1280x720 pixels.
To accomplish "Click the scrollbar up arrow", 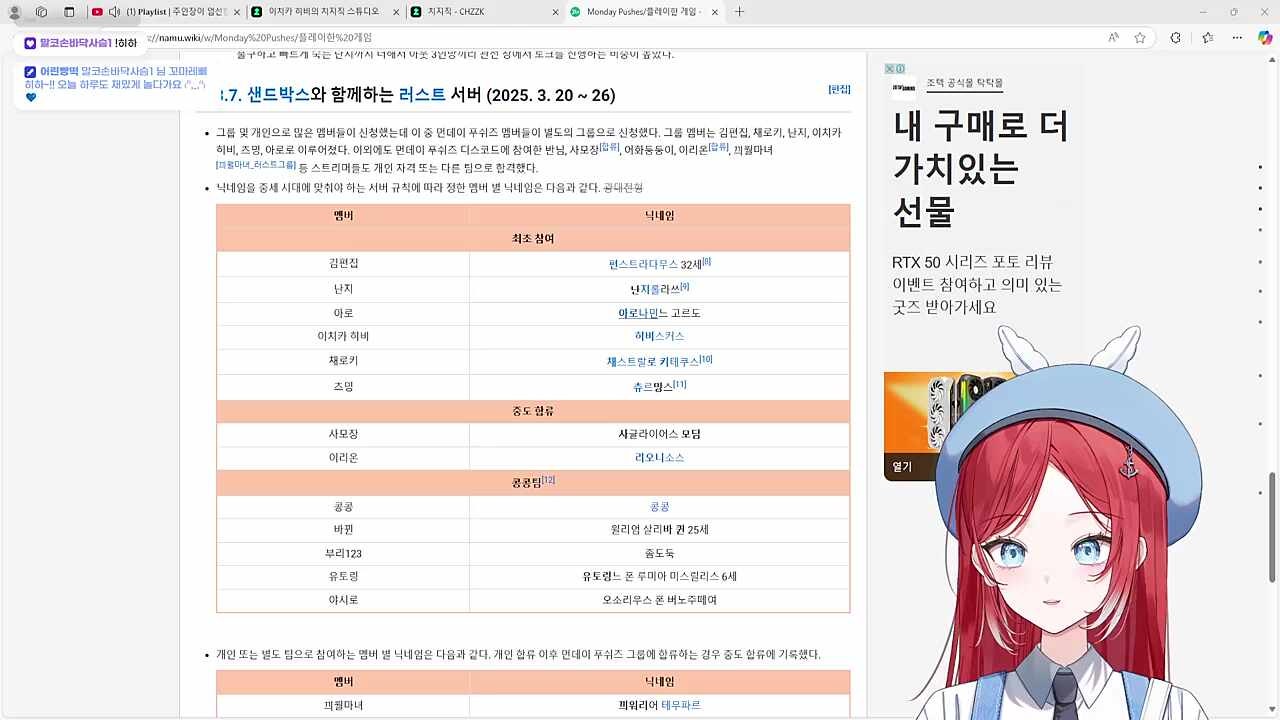I will coord(1273,60).
